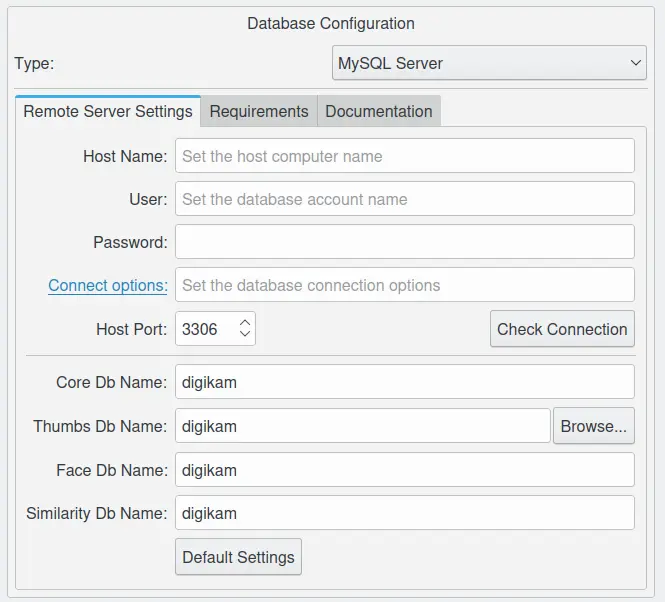Select the Thumbs Db Name field

(362, 426)
